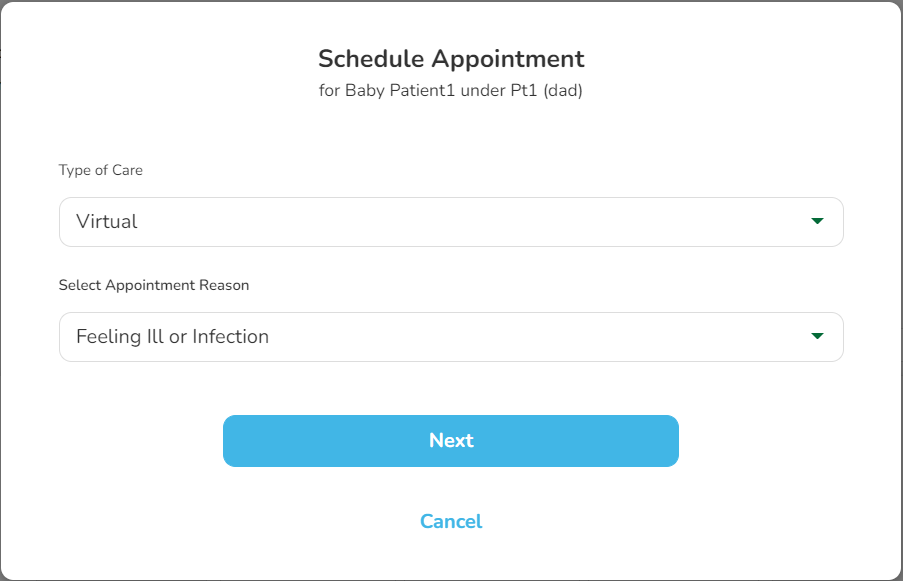This screenshot has height=581, width=903.
Task: Cancel scheduling the appointment
Action: (451, 521)
